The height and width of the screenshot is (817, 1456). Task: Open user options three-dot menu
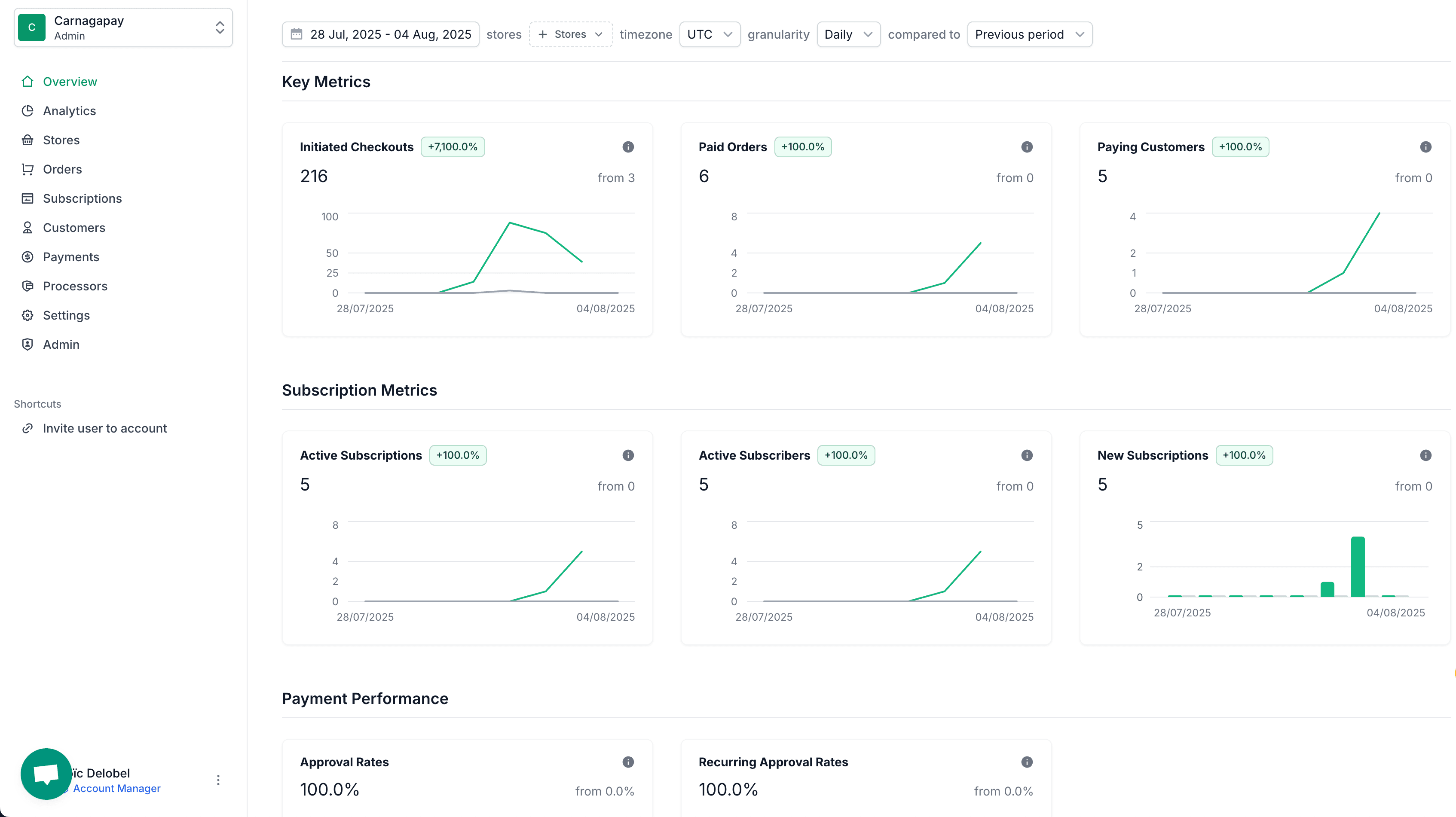click(218, 780)
